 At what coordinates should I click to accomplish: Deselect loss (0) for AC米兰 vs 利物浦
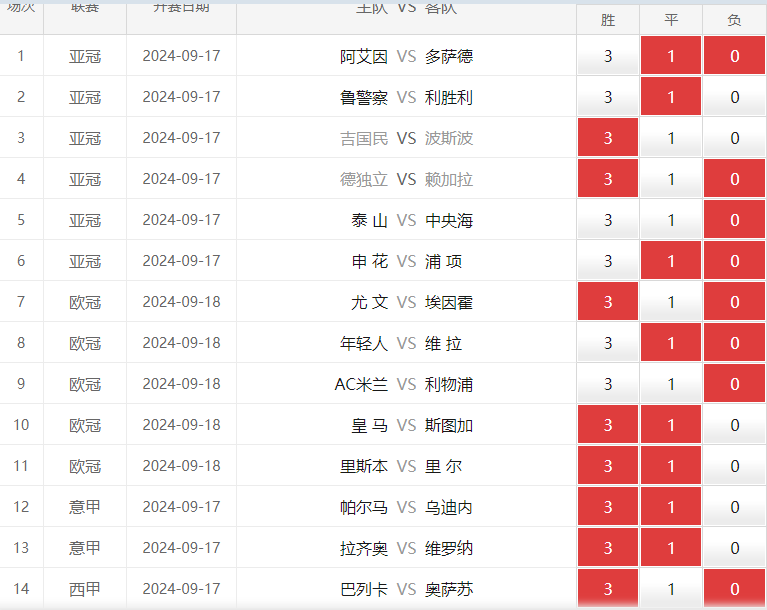pos(734,384)
